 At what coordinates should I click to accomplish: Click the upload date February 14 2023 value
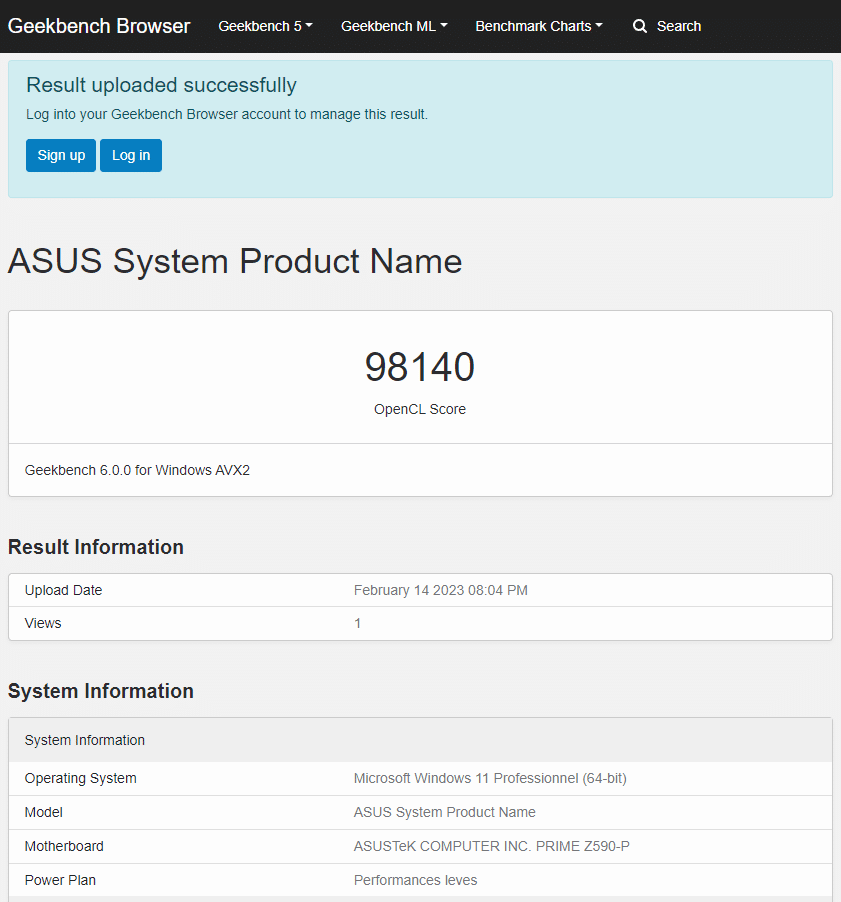coord(440,590)
